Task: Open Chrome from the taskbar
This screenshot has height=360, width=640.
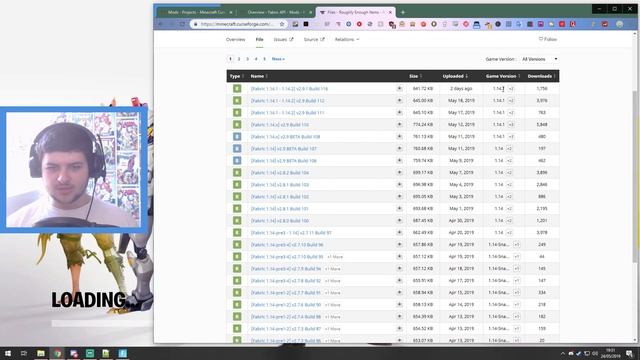Action: click(57, 353)
